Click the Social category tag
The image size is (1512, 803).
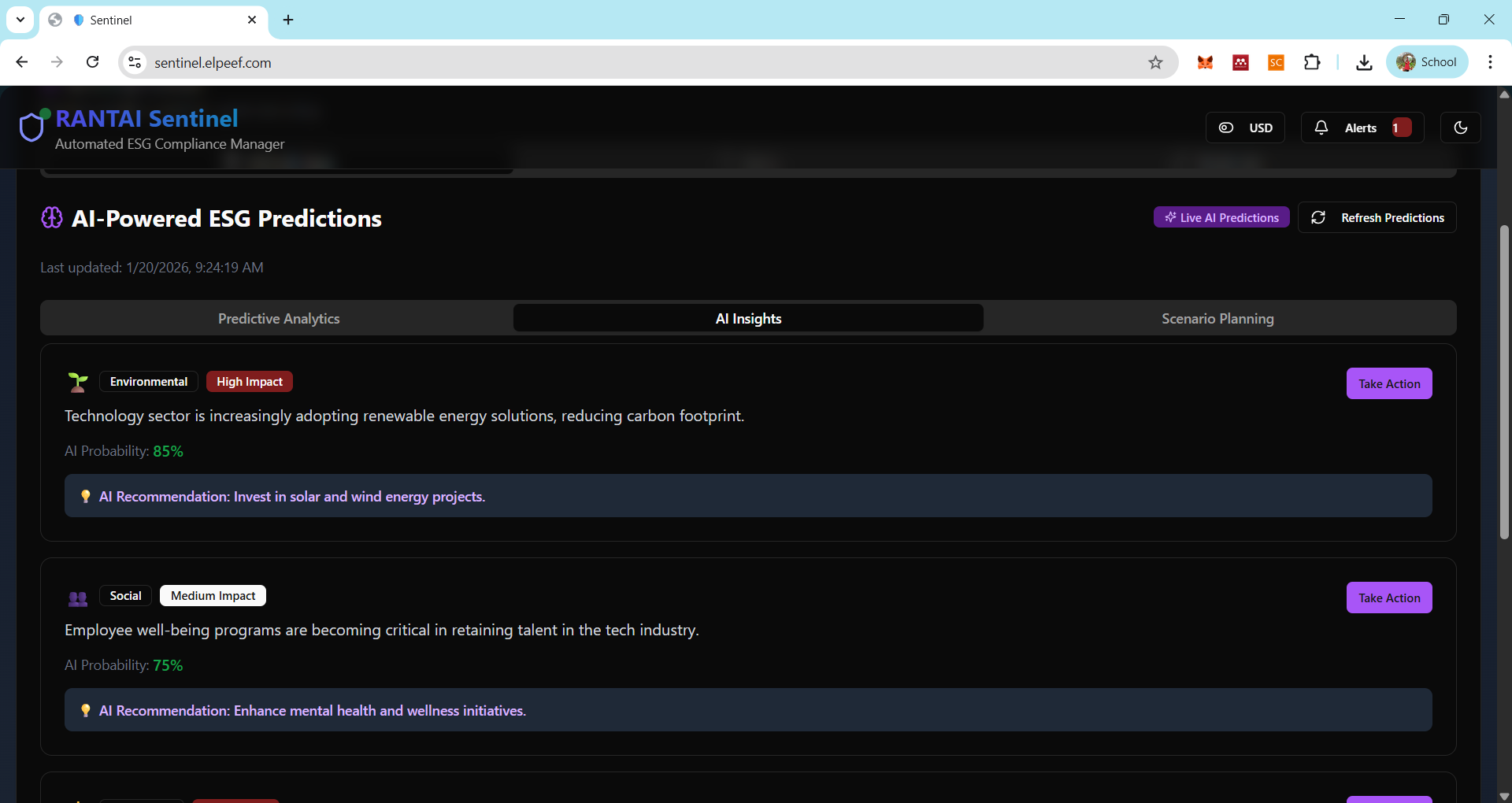click(126, 596)
